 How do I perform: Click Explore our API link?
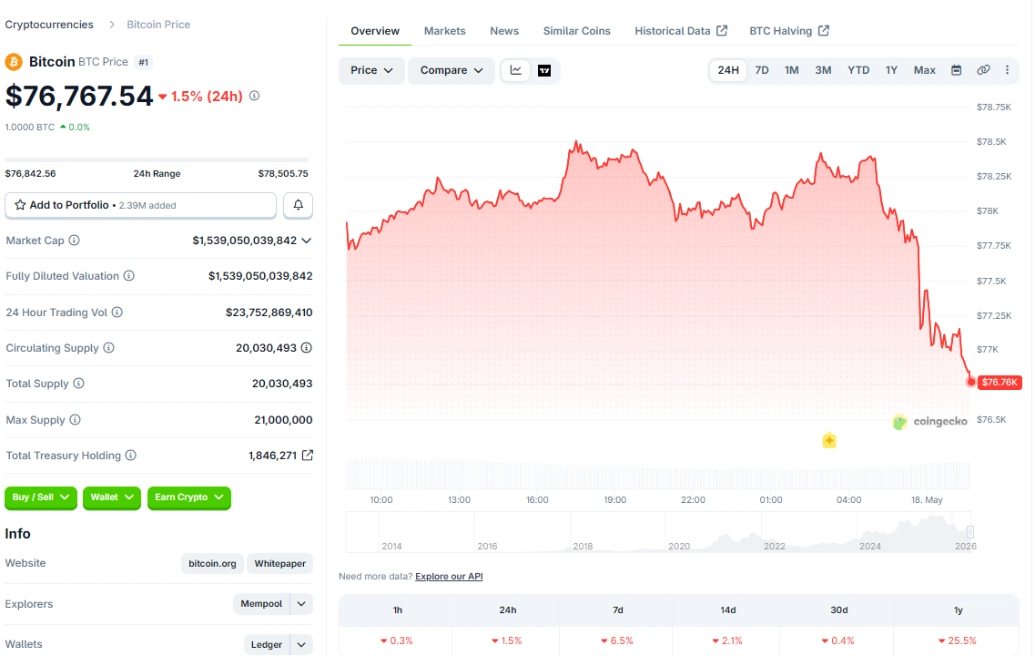pos(449,577)
